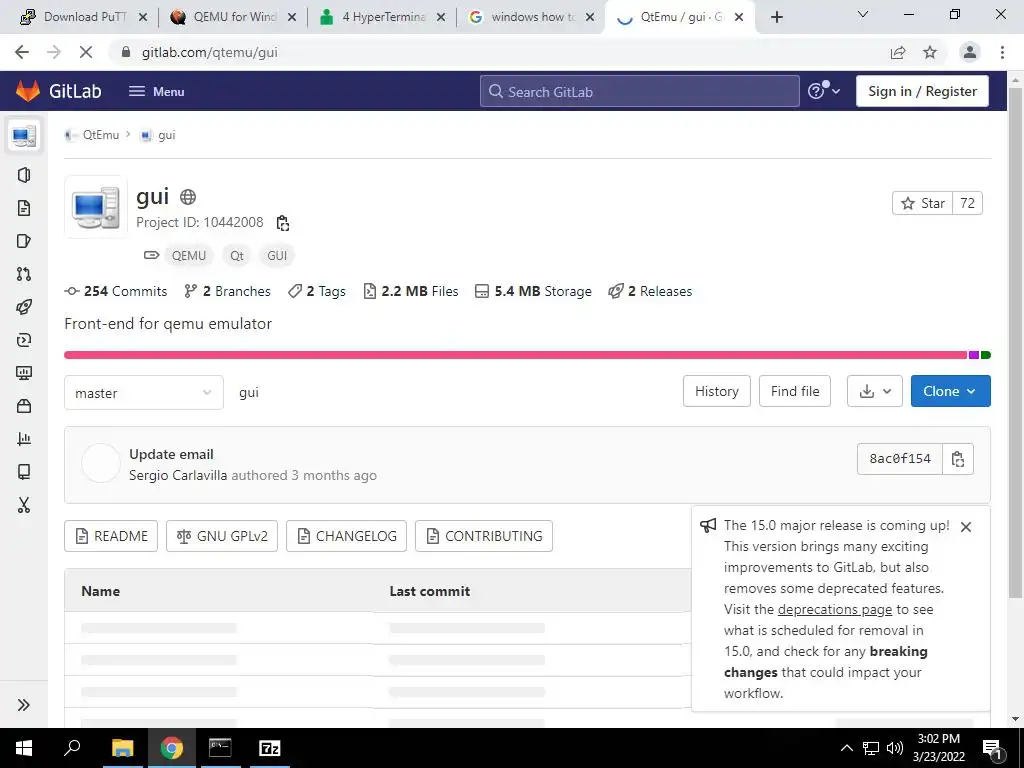The image size is (1024, 768).
Task: Open the download source code dropdown
Action: coord(875,391)
